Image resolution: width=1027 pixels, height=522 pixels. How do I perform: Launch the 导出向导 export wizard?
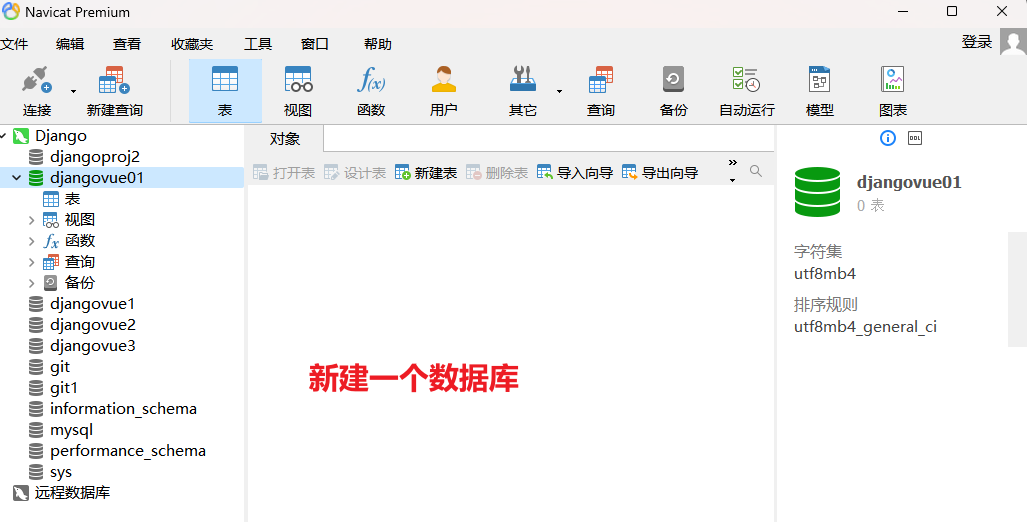(x=660, y=173)
